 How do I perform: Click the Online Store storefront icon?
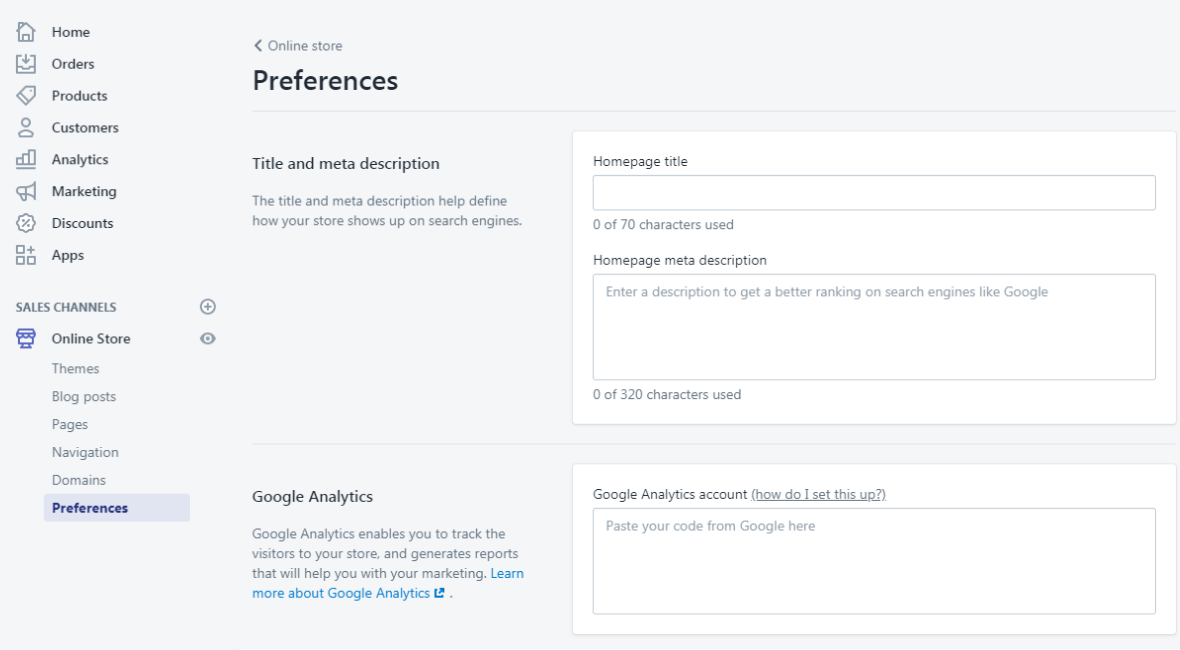tap(26, 339)
